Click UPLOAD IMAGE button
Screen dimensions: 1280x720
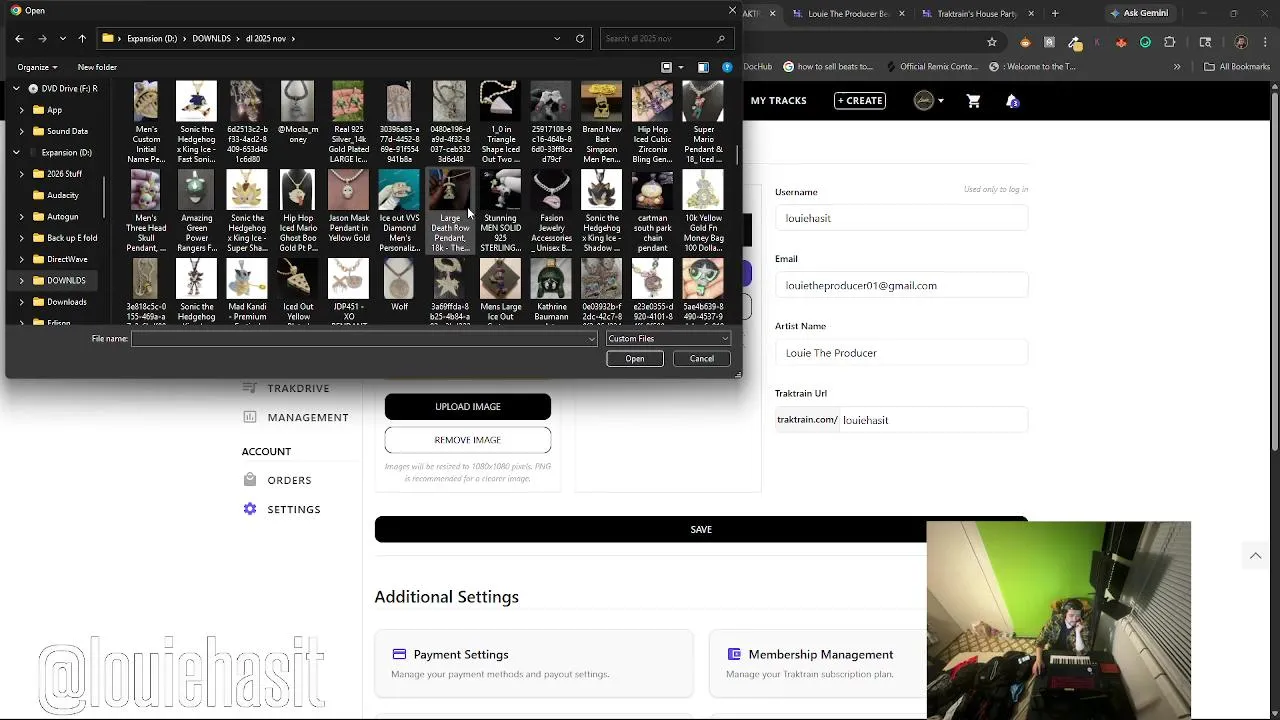468,407
